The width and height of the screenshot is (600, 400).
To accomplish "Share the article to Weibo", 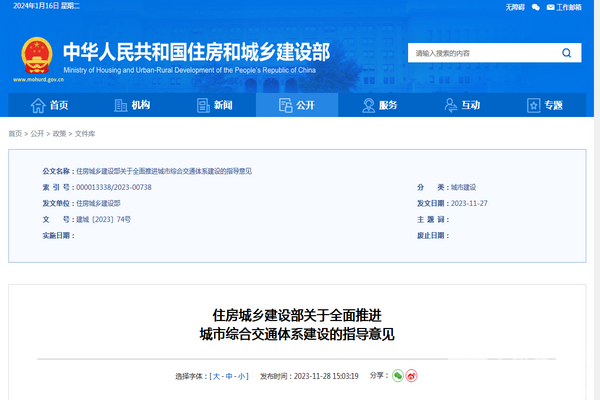I will 411,376.
